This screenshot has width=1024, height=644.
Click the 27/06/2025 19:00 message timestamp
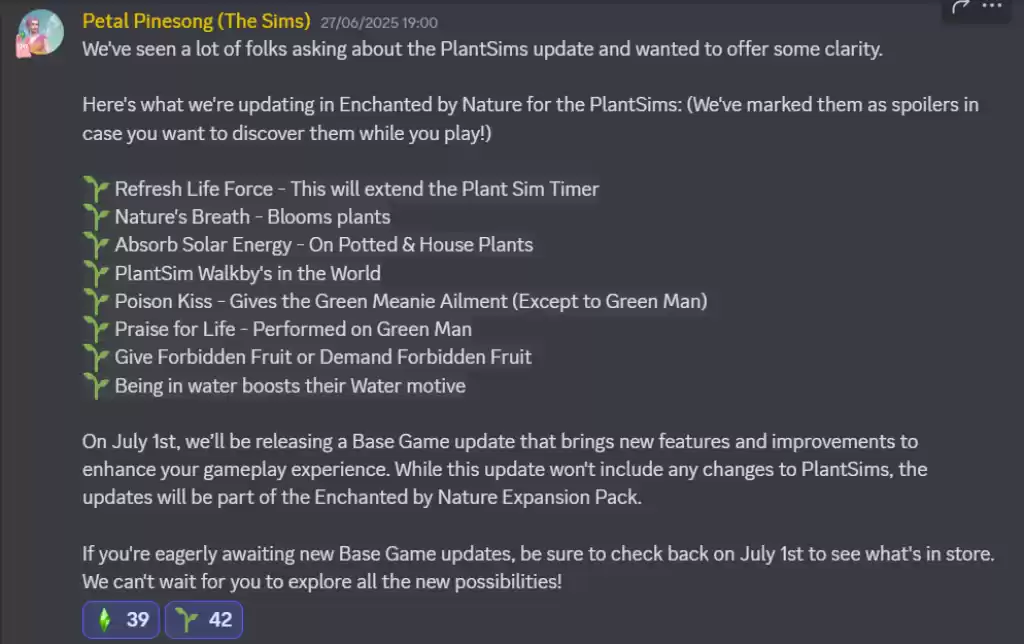tap(379, 22)
